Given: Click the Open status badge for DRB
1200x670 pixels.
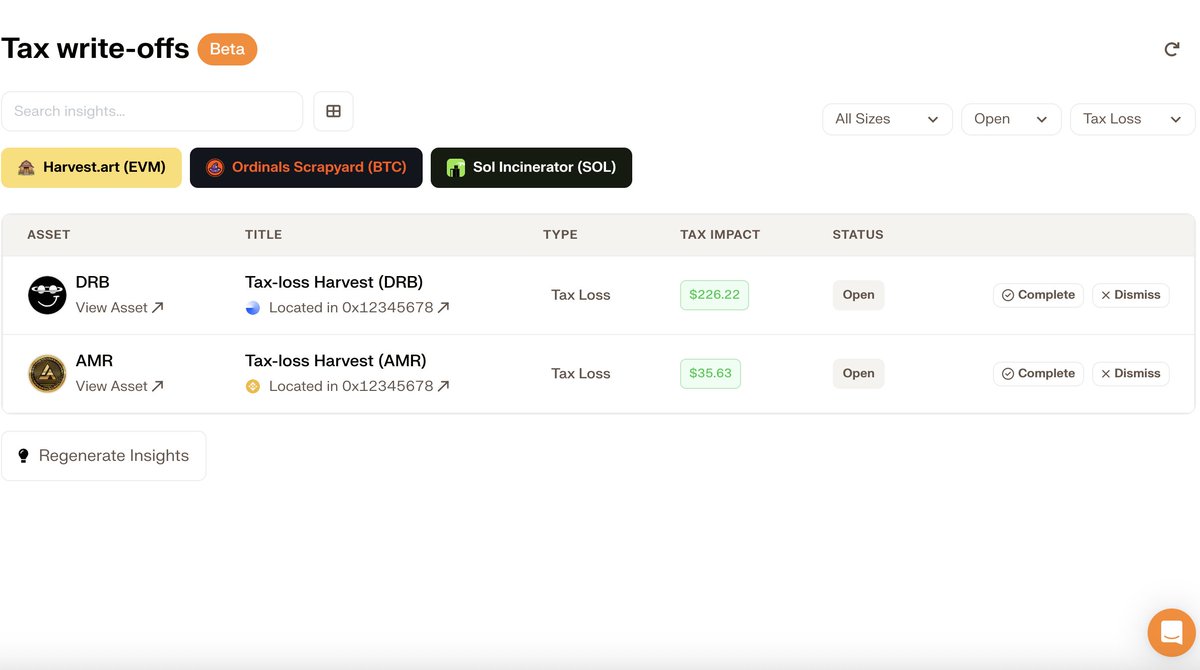Looking at the screenshot, I should point(858,295).
